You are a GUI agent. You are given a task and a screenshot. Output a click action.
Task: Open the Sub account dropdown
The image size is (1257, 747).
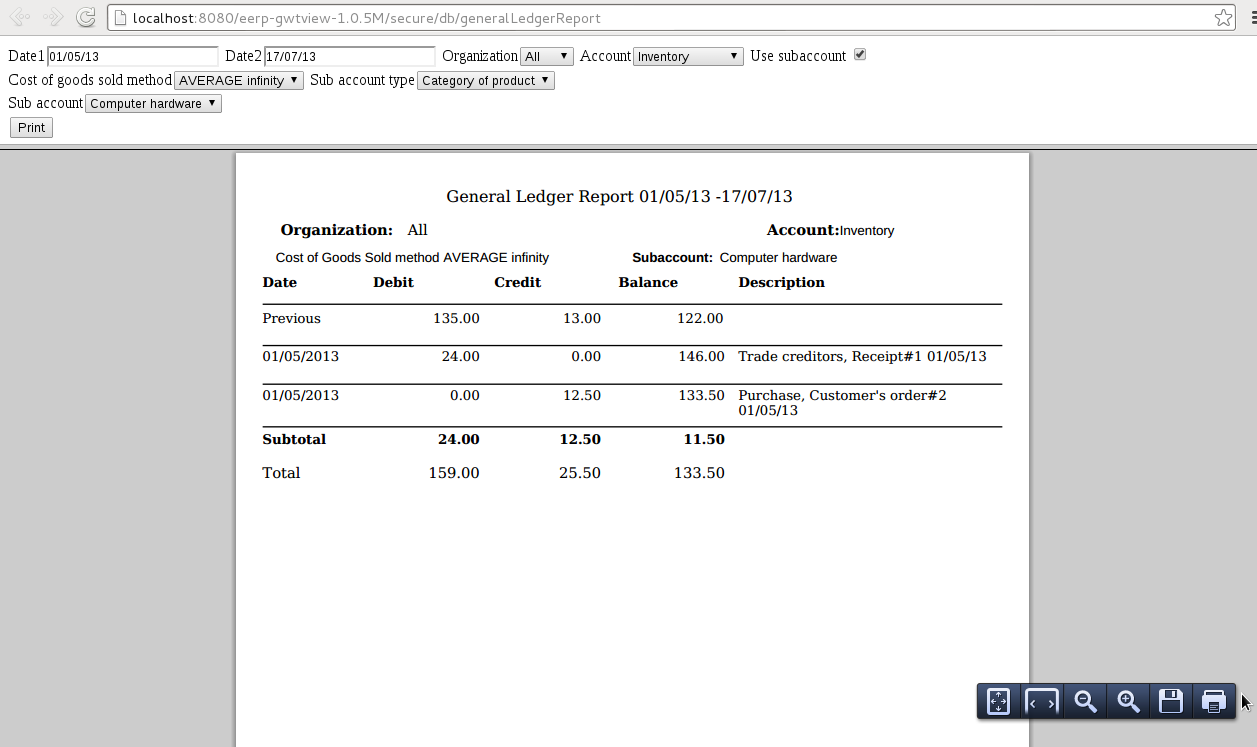point(152,103)
